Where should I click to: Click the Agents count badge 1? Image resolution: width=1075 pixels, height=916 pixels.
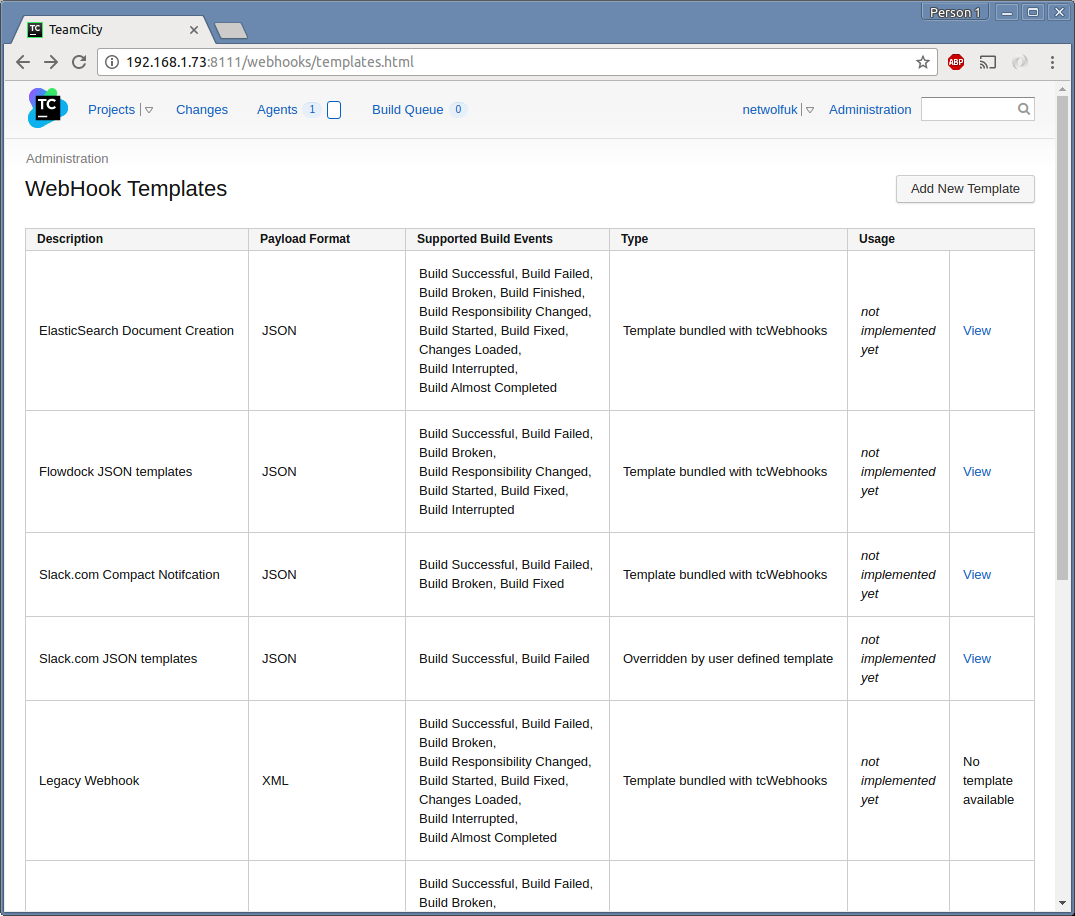[x=312, y=110]
